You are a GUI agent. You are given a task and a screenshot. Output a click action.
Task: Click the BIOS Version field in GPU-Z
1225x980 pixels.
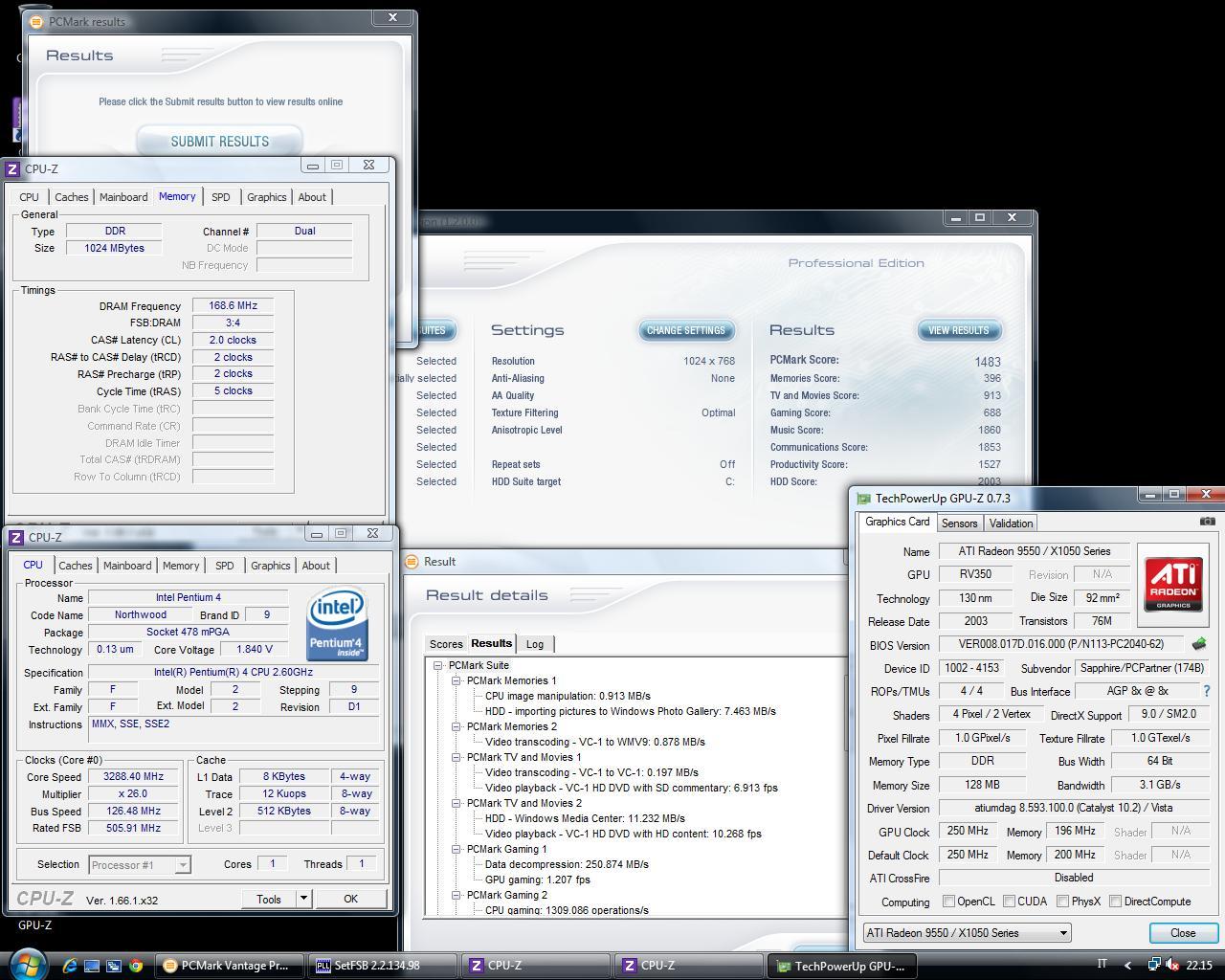click(x=1060, y=645)
